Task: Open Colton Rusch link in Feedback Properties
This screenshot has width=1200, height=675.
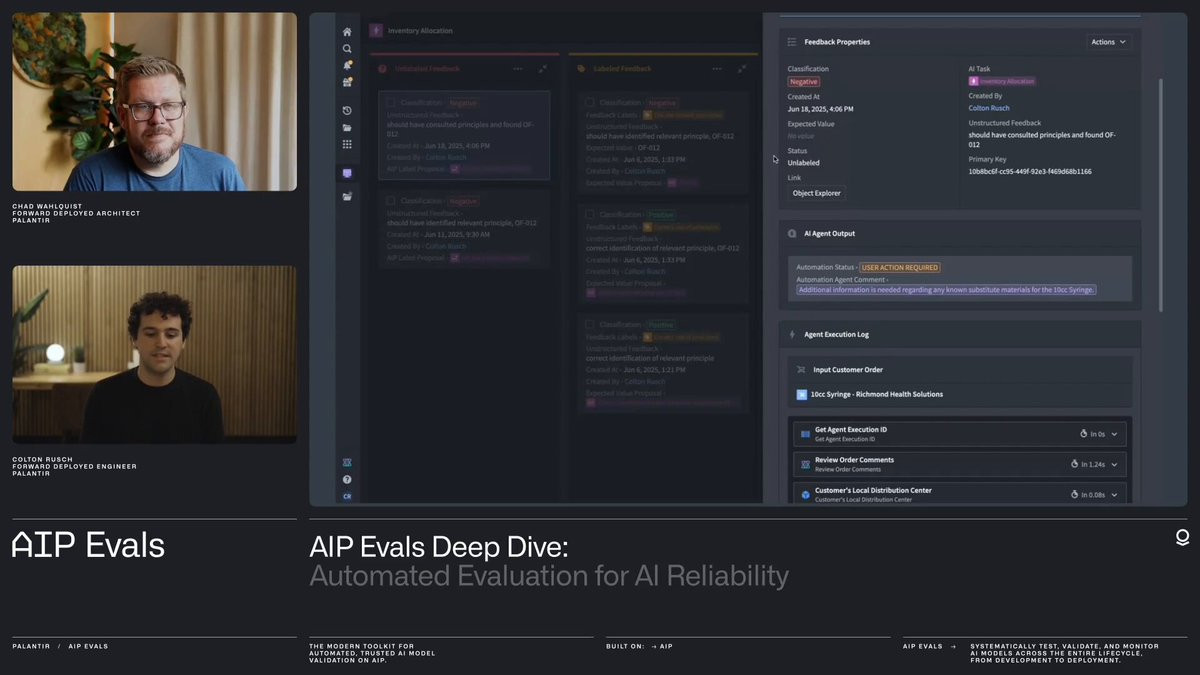Action: point(989,108)
